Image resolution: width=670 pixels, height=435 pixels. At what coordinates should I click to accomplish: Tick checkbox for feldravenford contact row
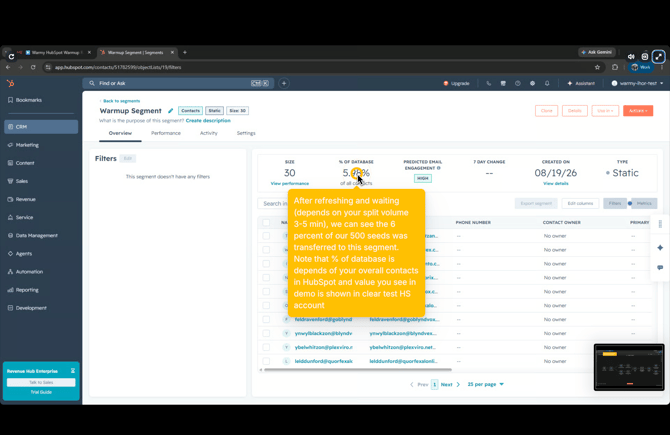point(266,319)
